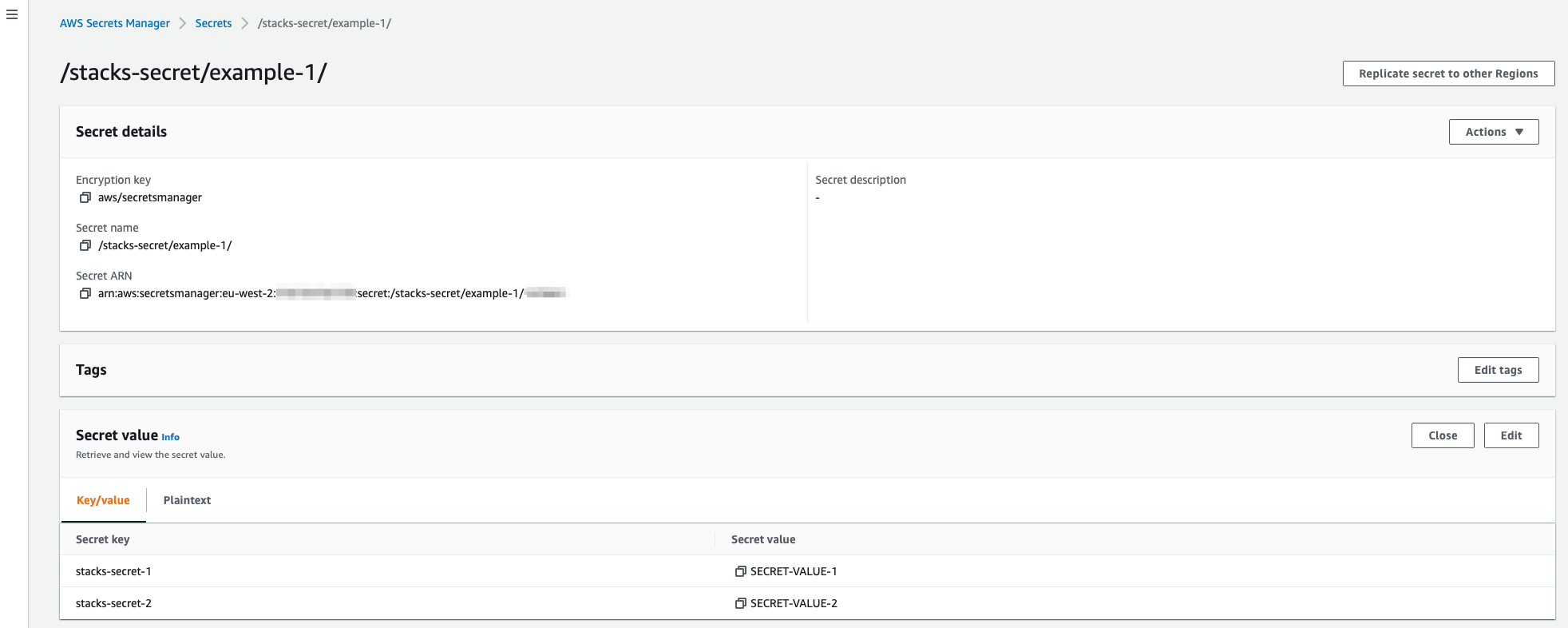Click the Edit tags button

(x=1498, y=370)
